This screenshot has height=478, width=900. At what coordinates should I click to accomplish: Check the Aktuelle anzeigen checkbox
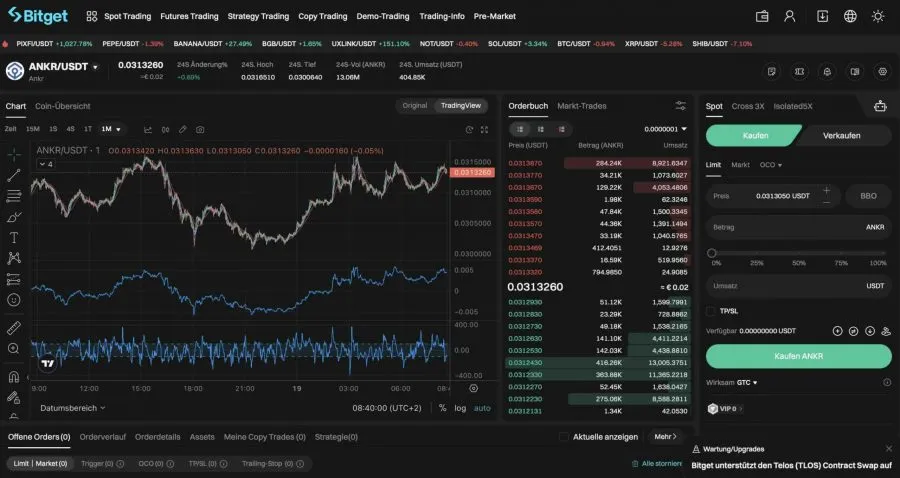coord(564,437)
